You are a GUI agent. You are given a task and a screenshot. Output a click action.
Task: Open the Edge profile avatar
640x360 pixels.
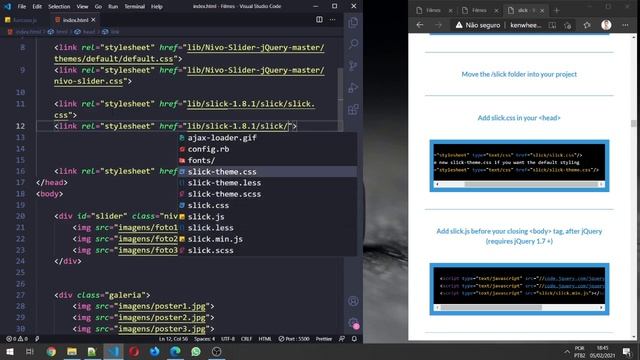pyautogui.click(x=606, y=25)
